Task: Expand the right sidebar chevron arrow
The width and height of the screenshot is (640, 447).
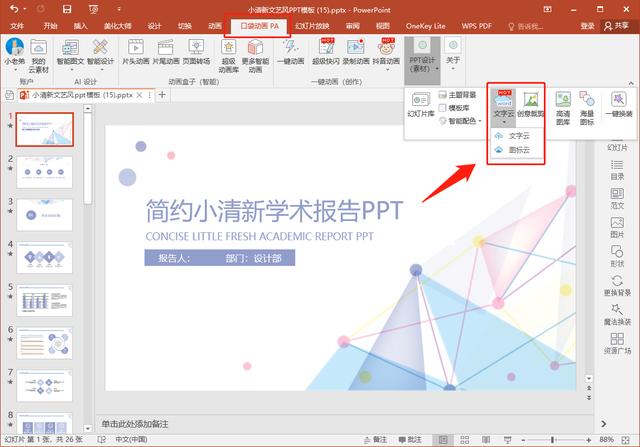Action: tap(604, 424)
